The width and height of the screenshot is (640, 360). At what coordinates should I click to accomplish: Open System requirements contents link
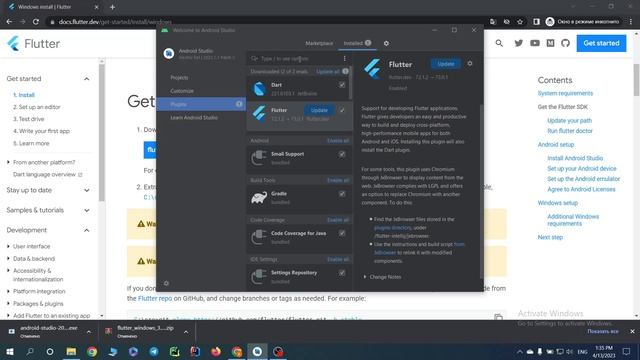point(565,93)
